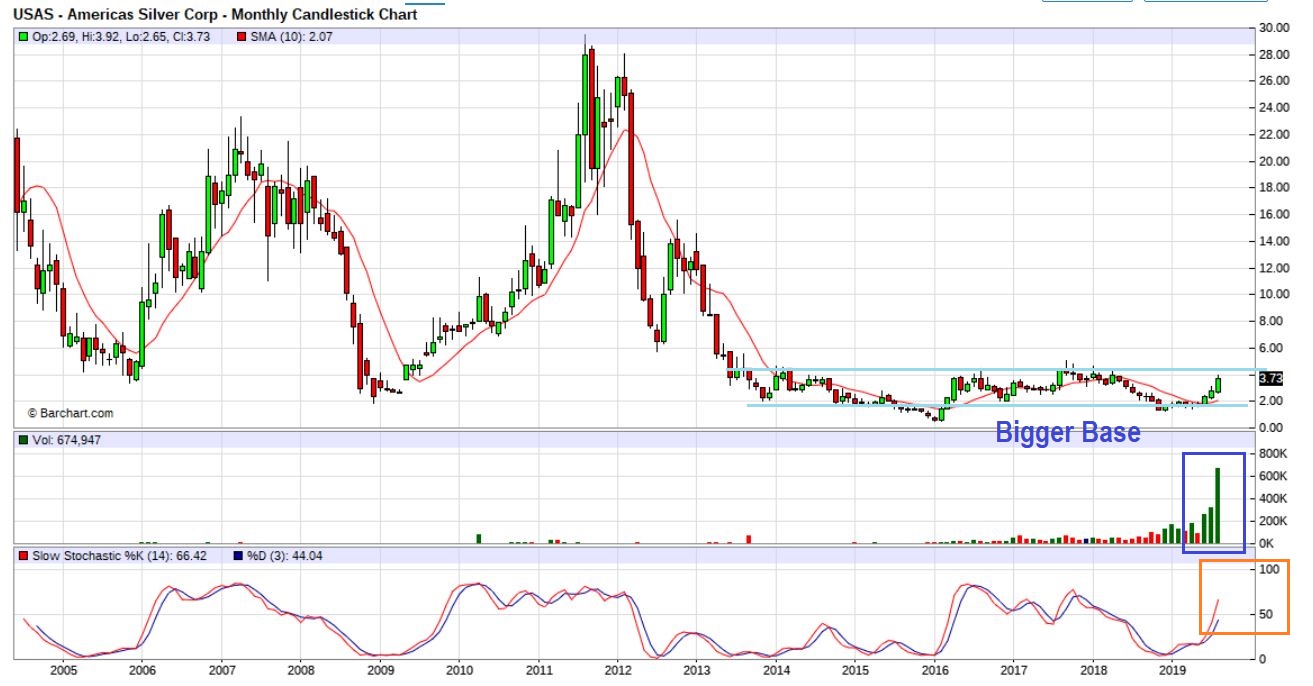
Task: Click the blue %D (3) legend swatch
Action: point(237,556)
